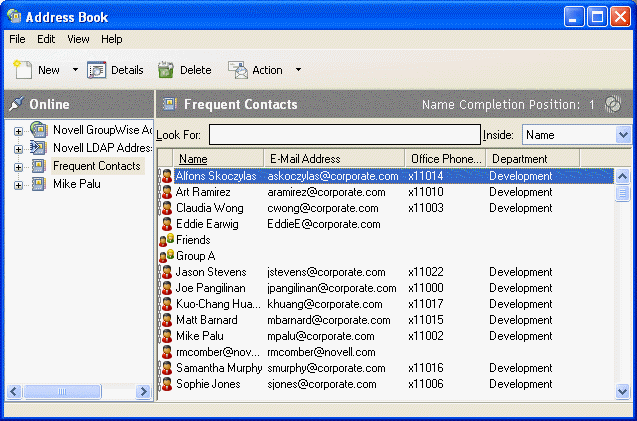The height and width of the screenshot is (421, 637).
Task: Click the Action envelope toolbar button
Action: point(255,70)
